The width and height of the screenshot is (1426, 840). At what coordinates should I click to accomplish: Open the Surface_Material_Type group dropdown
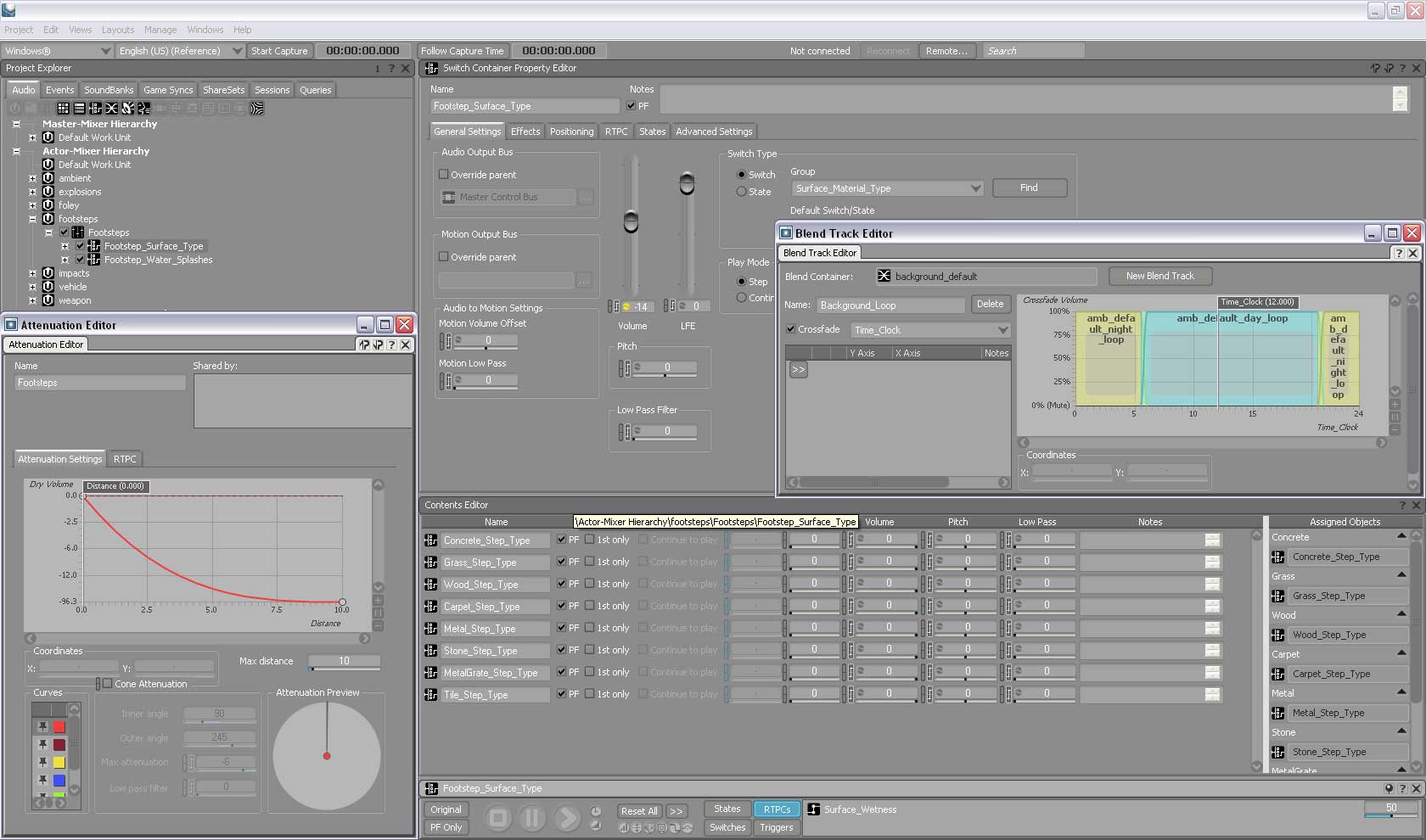click(x=887, y=188)
